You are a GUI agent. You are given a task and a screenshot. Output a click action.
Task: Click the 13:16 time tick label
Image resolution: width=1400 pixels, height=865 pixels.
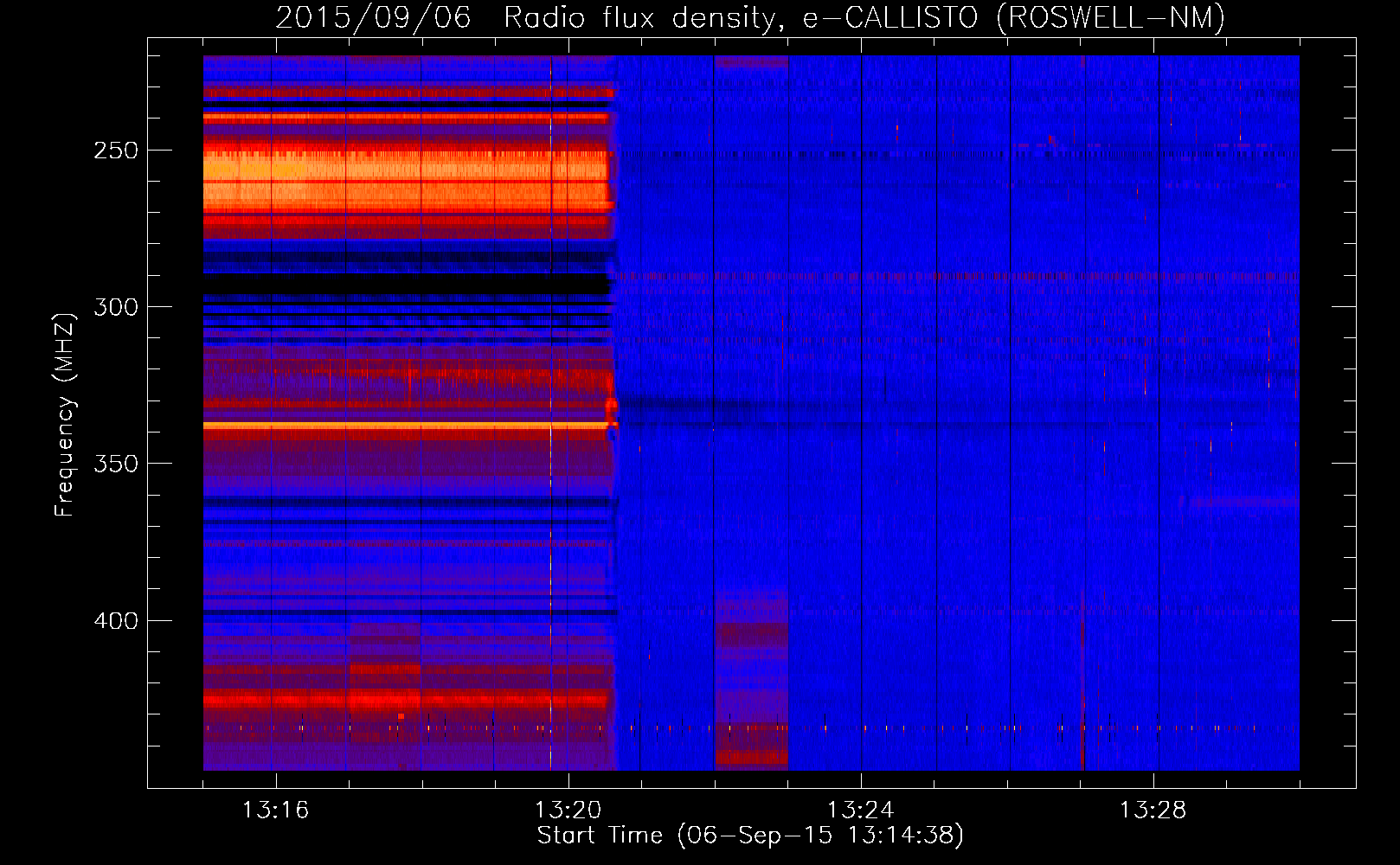(x=275, y=810)
